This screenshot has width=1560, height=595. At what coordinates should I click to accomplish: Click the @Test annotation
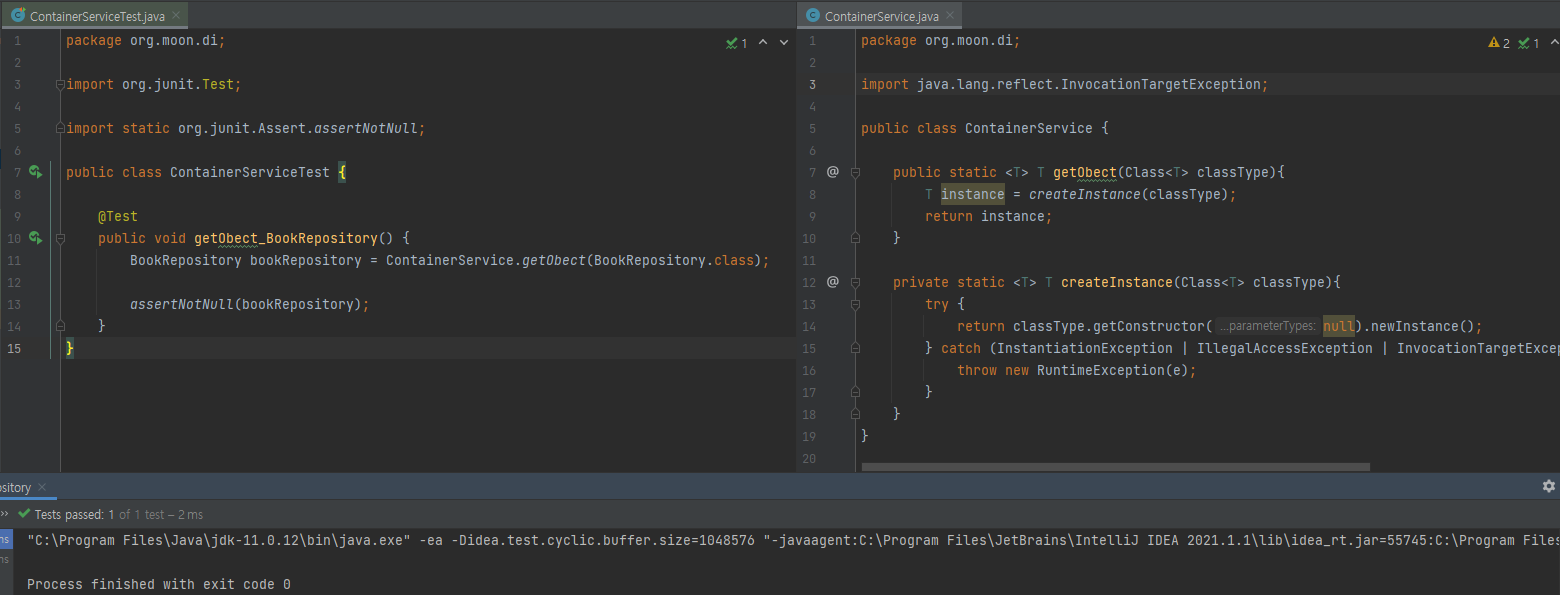[x=118, y=216]
